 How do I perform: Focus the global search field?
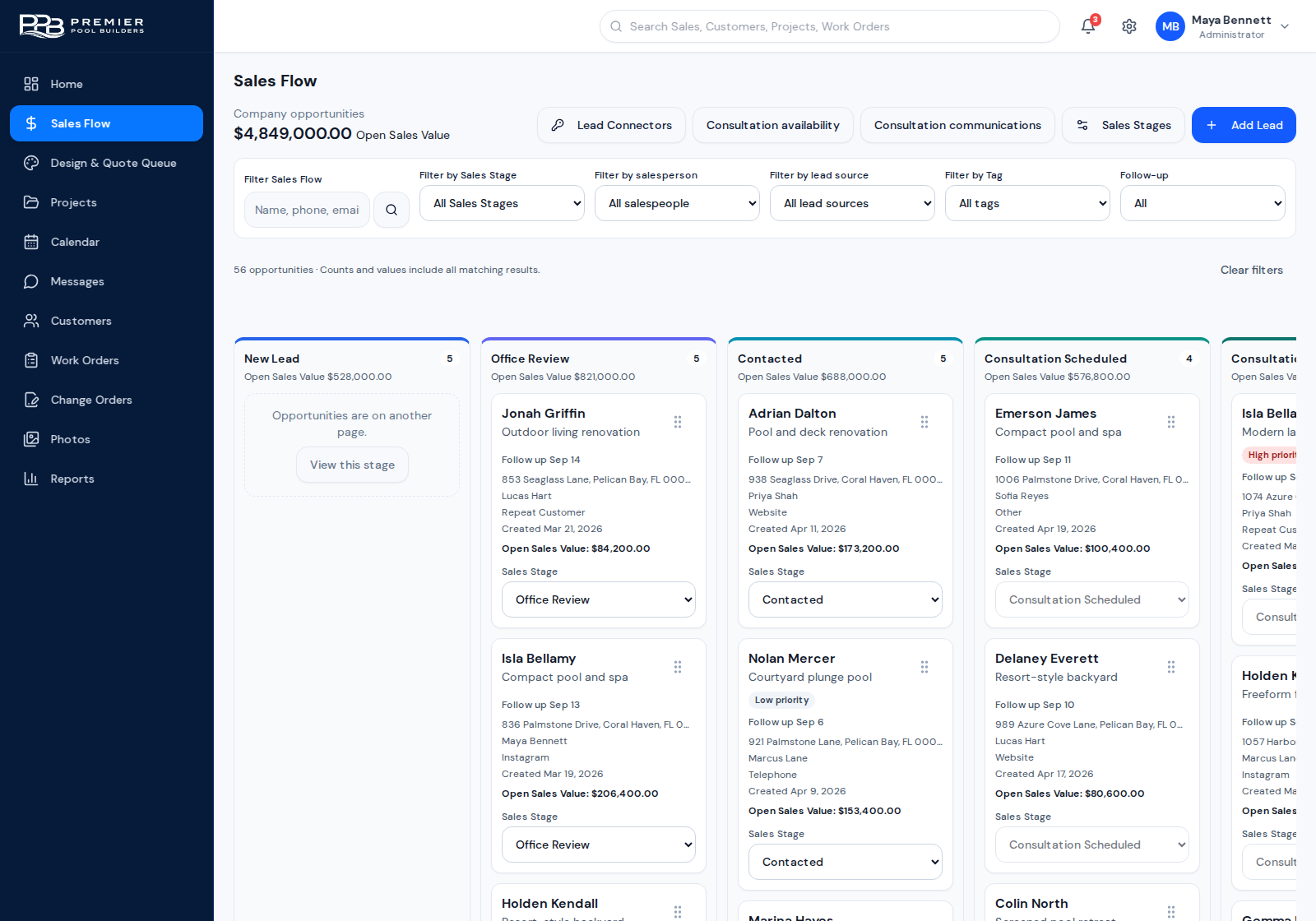pyautogui.click(x=829, y=26)
